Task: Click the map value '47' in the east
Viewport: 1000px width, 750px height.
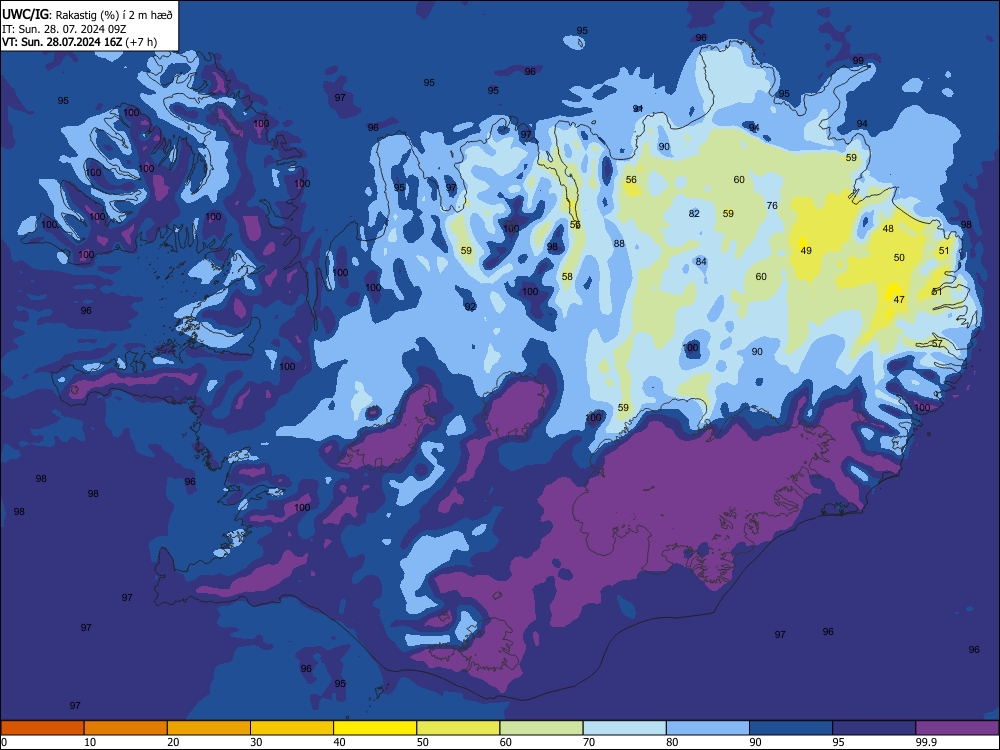Action: point(899,299)
